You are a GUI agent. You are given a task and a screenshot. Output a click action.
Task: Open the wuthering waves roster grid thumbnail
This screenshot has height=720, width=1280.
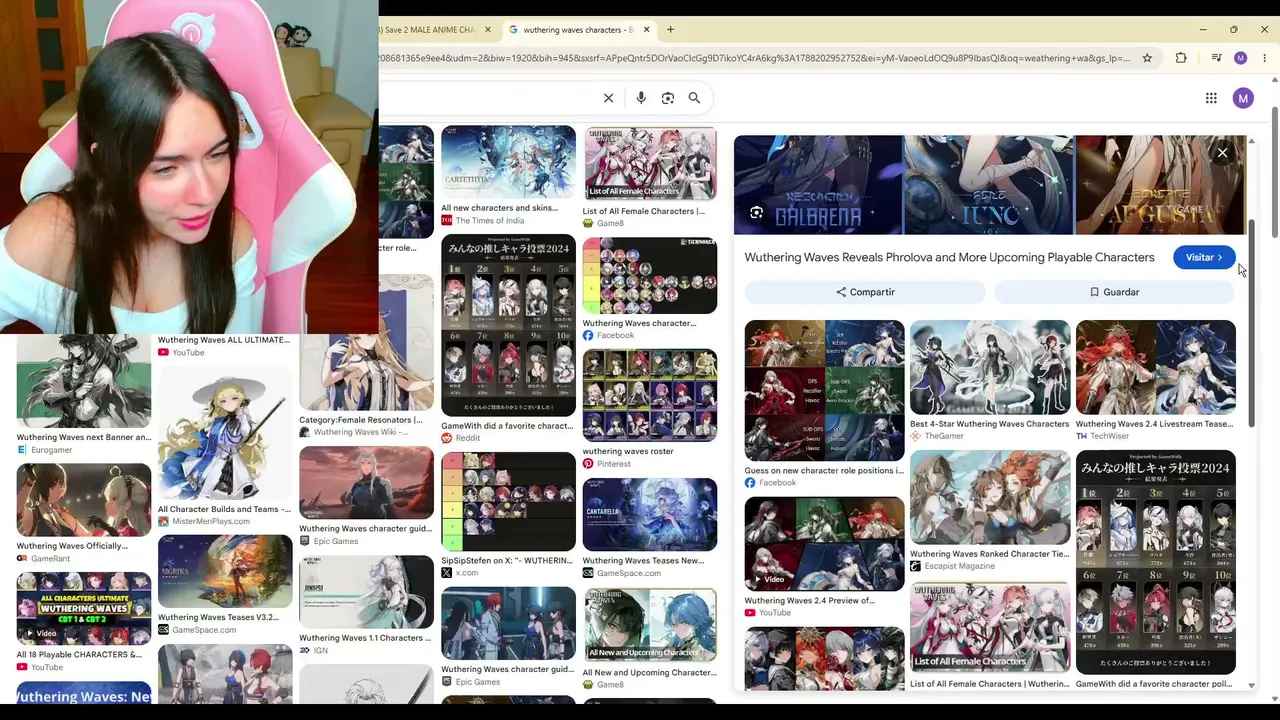650,395
